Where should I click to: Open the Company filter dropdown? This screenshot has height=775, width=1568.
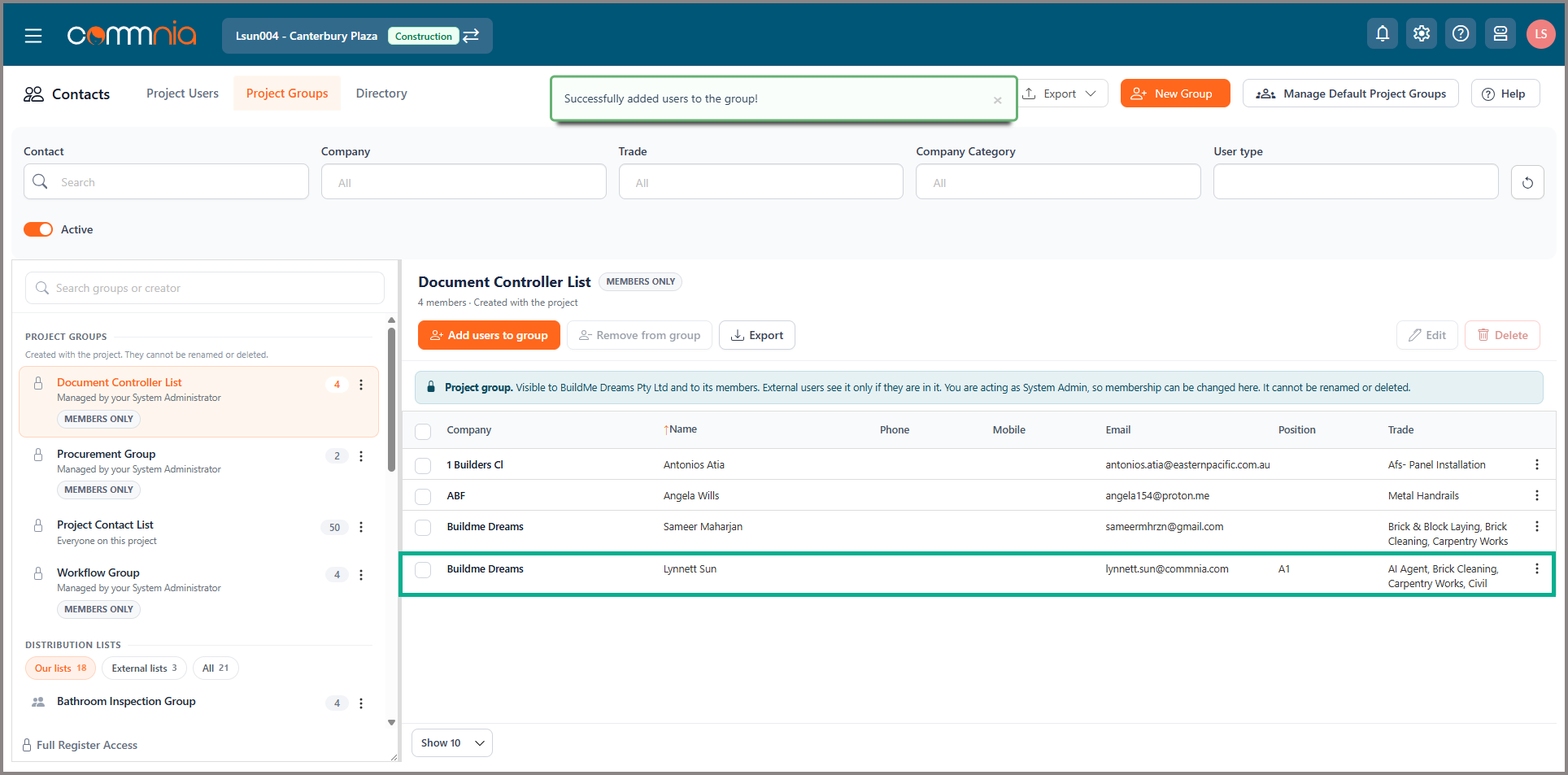[x=464, y=182]
